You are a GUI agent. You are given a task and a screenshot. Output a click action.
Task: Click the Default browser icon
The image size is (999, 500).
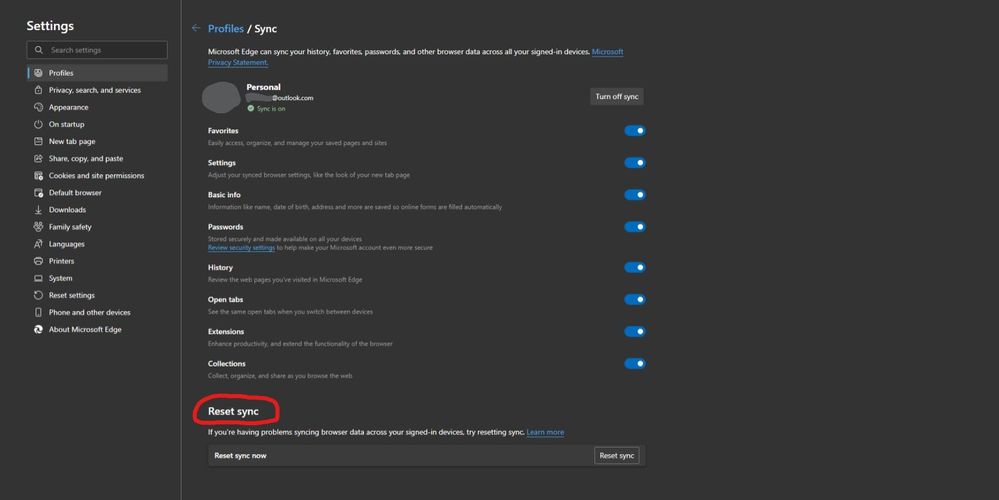[38, 192]
